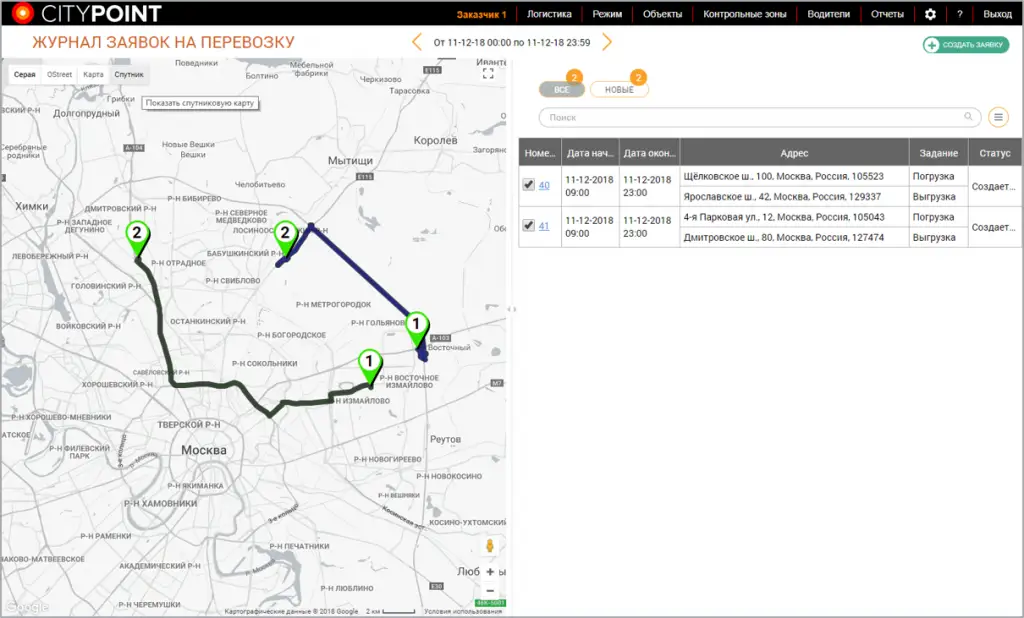Uncheck the checkbox for order 40

coord(528,185)
